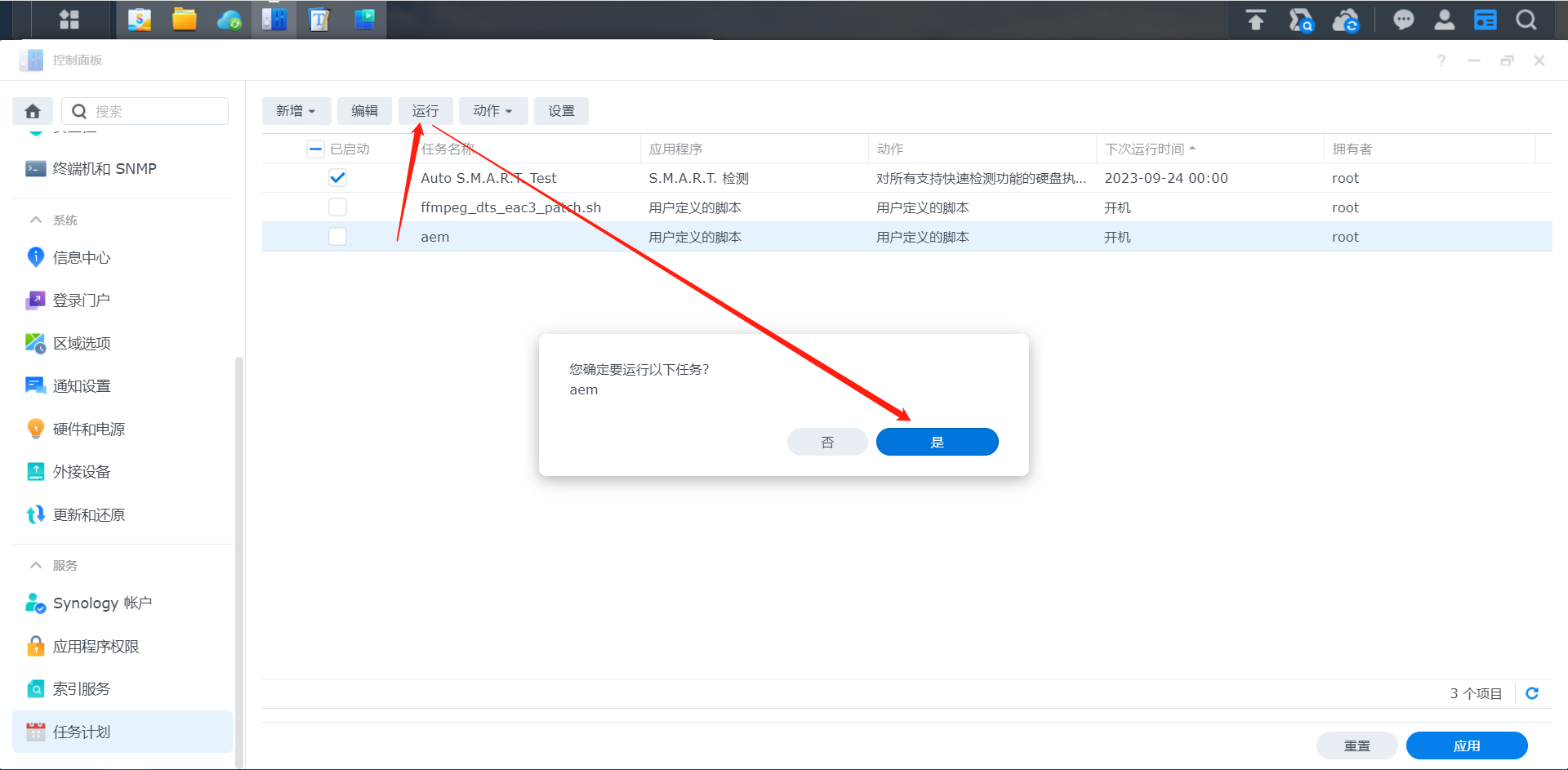1568x770 pixels.
Task: Open Package Center from the taskbar
Action: point(140,20)
